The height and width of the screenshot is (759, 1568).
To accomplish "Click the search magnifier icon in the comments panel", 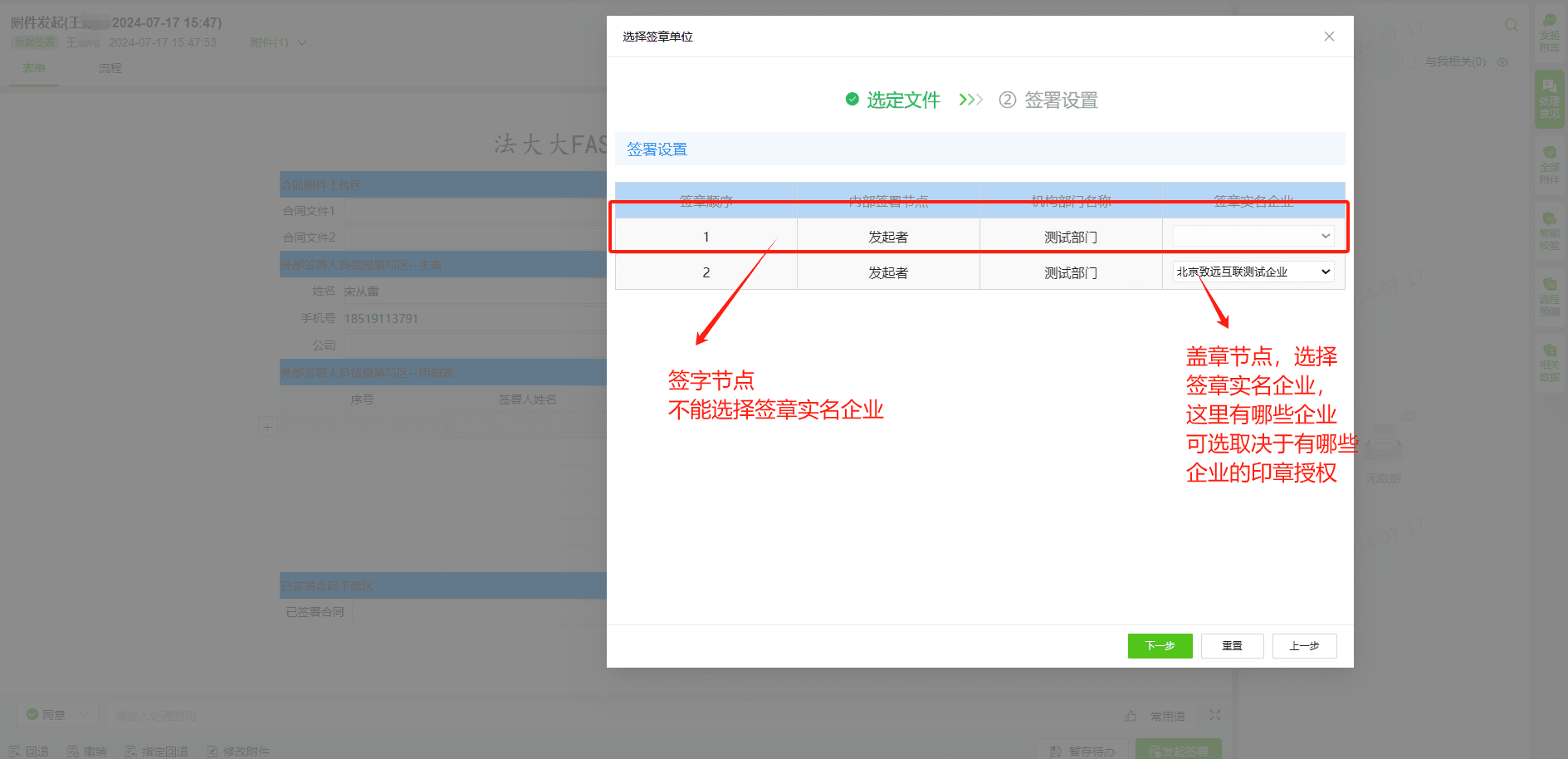I will coord(1511,25).
